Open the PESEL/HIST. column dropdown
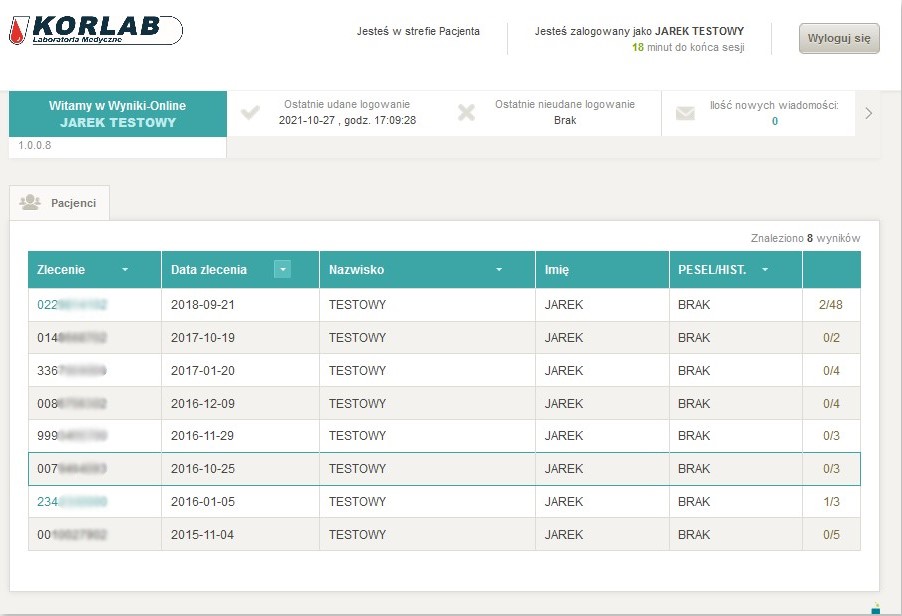 [765, 270]
